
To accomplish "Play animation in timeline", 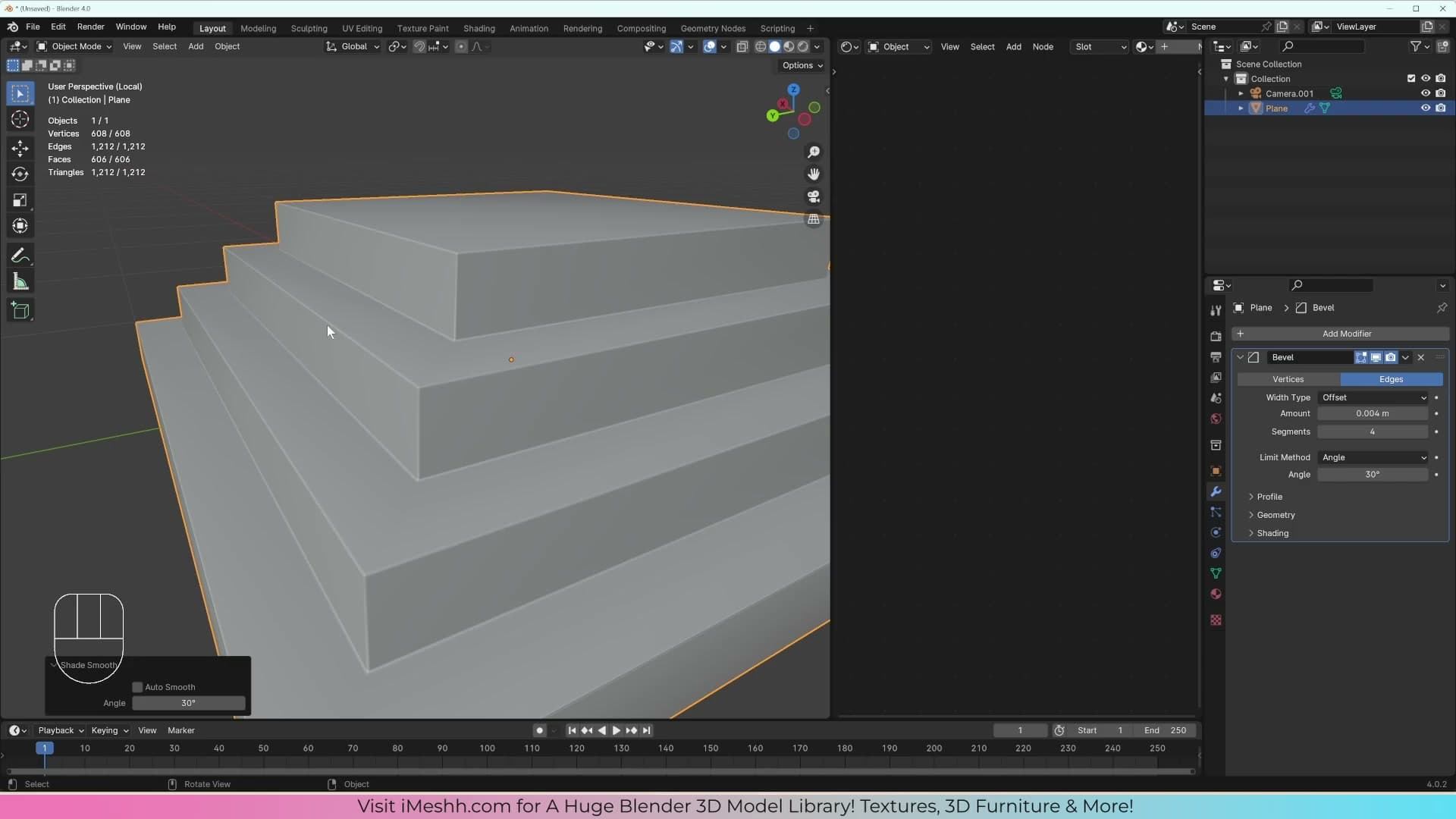I will pyautogui.click(x=616, y=730).
